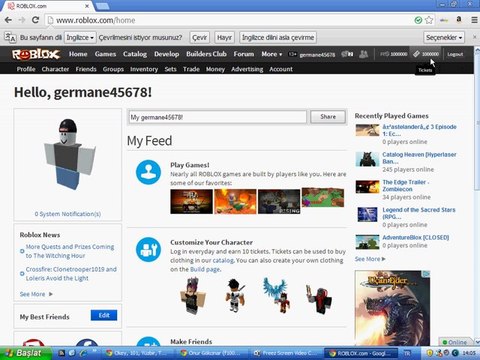Expand See More under Recently Played Games

click(370, 259)
